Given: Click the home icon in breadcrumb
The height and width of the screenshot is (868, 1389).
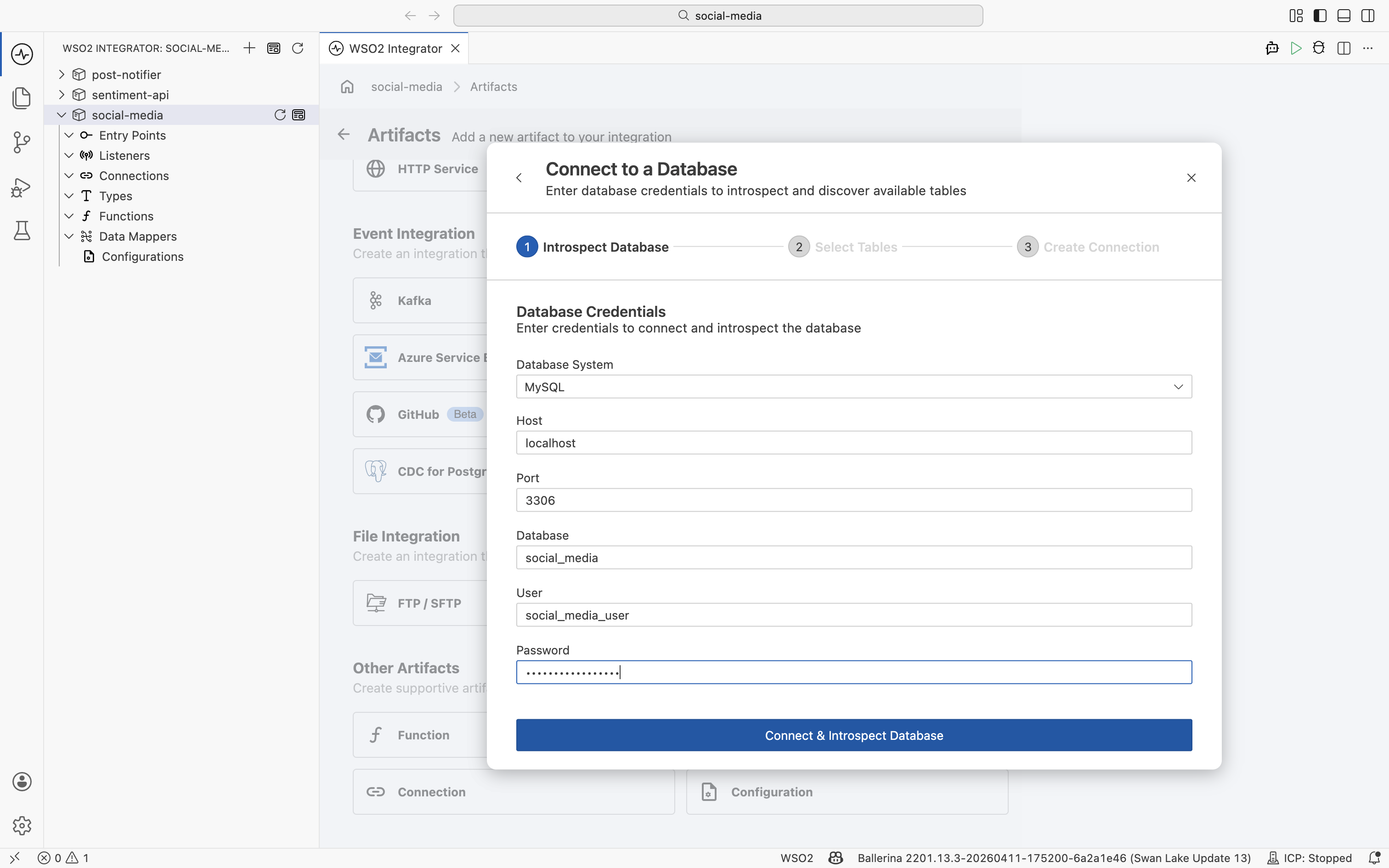Looking at the screenshot, I should pyautogui.click(x=347, y=87).
